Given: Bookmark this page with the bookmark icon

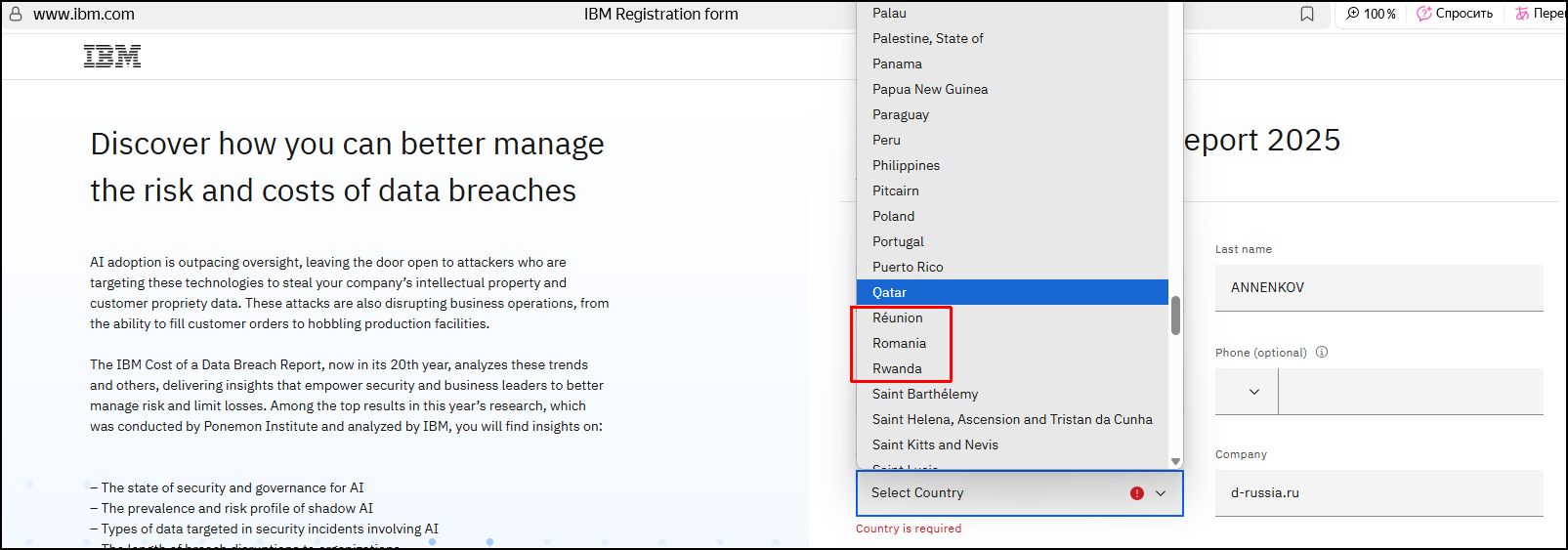Looking at the screenshot, I should click(x=1307, y=15).
